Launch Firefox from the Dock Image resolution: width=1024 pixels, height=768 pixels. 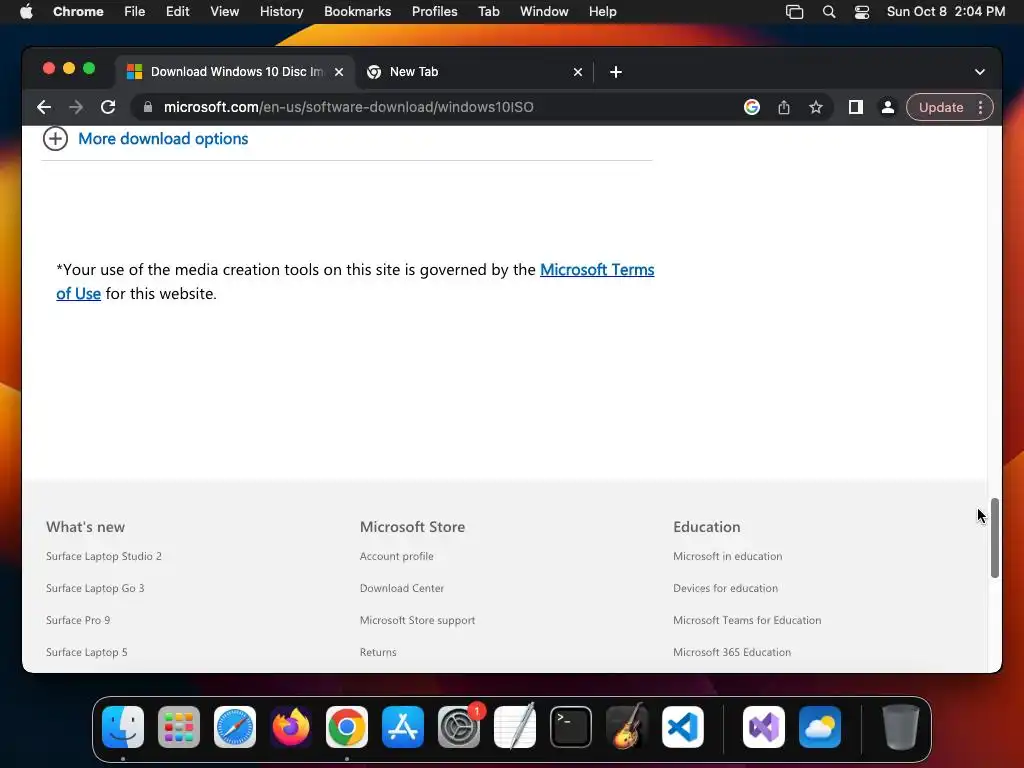pyautogui.click(x=291, y=727)
